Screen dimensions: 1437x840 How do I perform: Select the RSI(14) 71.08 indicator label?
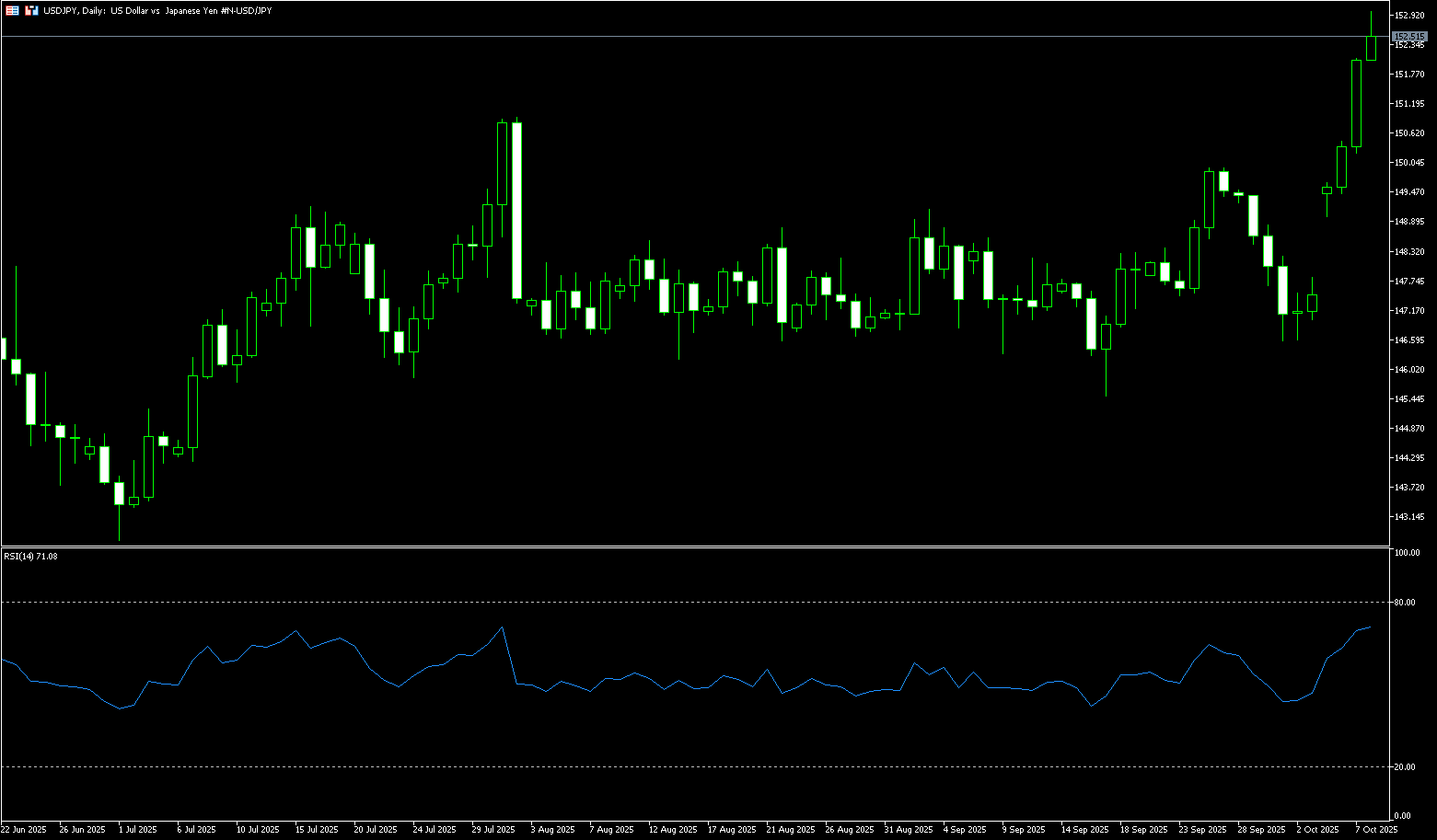coord(30,557)
